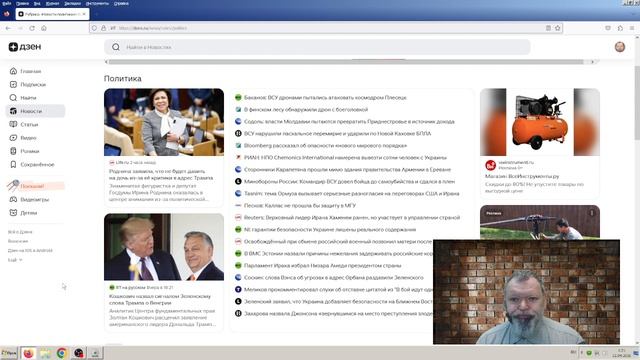Screen dimensions: 640x360
Task: Click the browser home button
Action: tap(44, 28)
